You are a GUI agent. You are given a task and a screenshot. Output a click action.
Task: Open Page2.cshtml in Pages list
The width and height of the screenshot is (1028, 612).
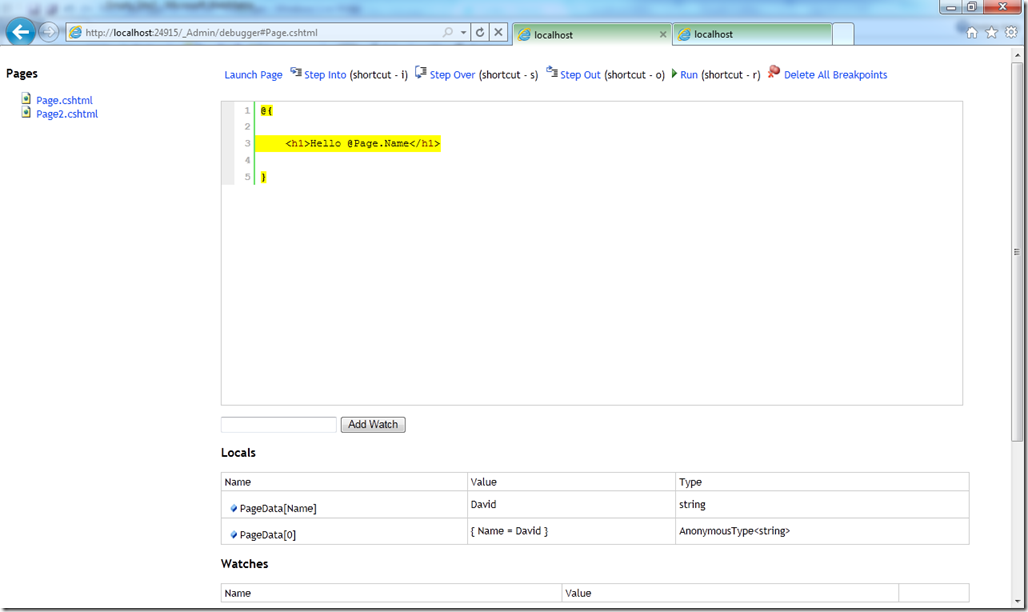pyautogui.click(x=67, y=114)
